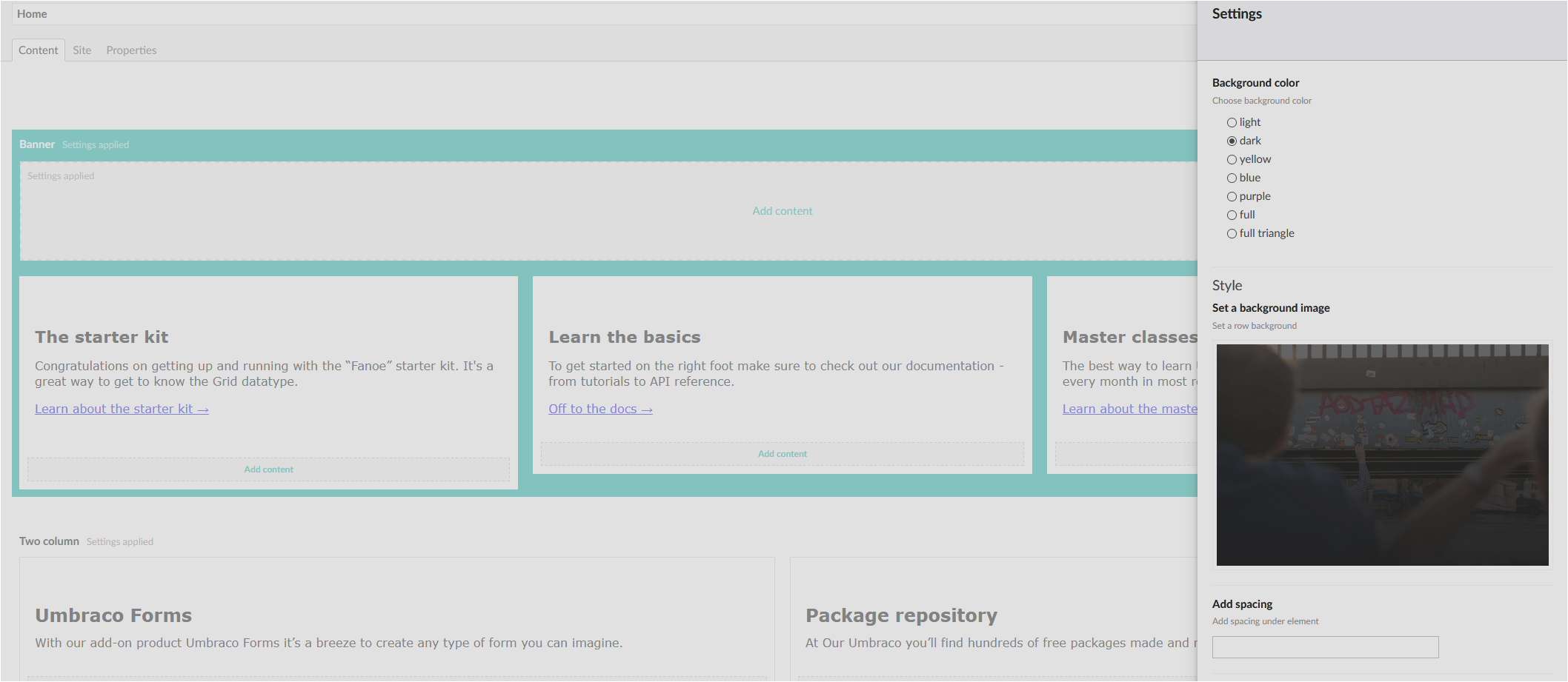This screenshot has height=682, width=1568.
Task: Open the Properties tab
Action: tap(131, 50)
